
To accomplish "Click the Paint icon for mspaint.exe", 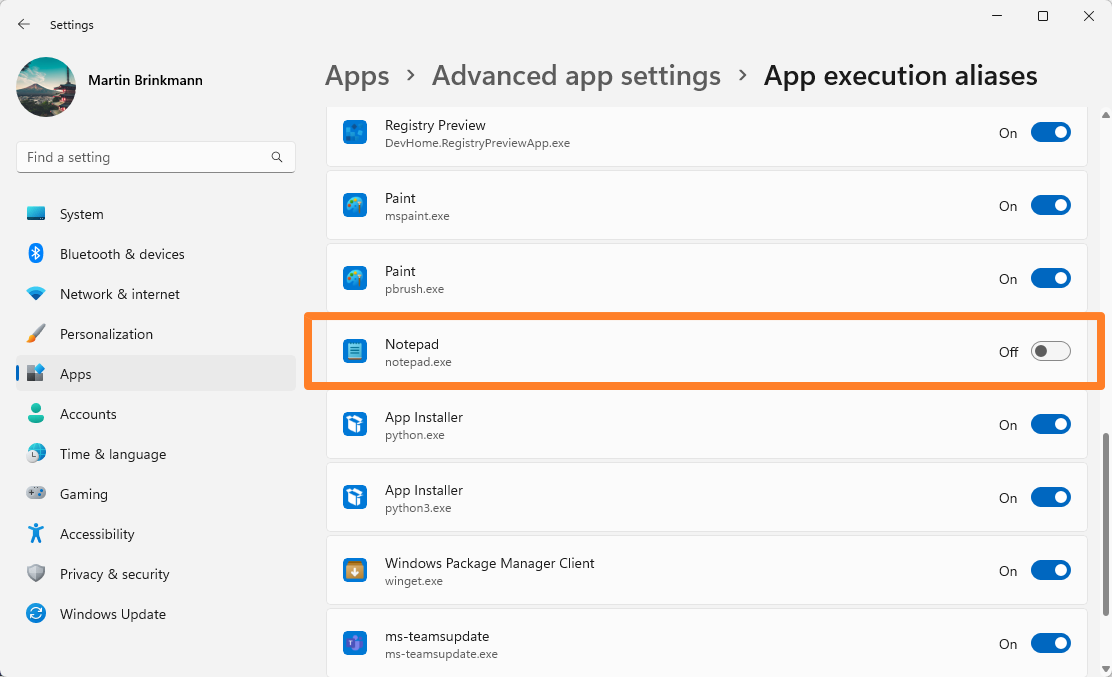I will click(x=355, y=206).
